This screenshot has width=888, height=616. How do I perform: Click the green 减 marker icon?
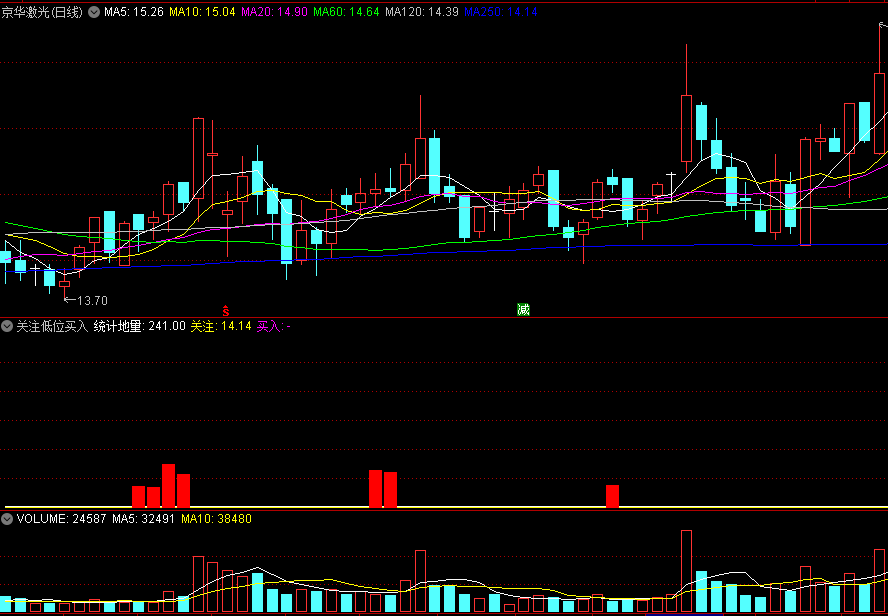(x=523, y=310)
